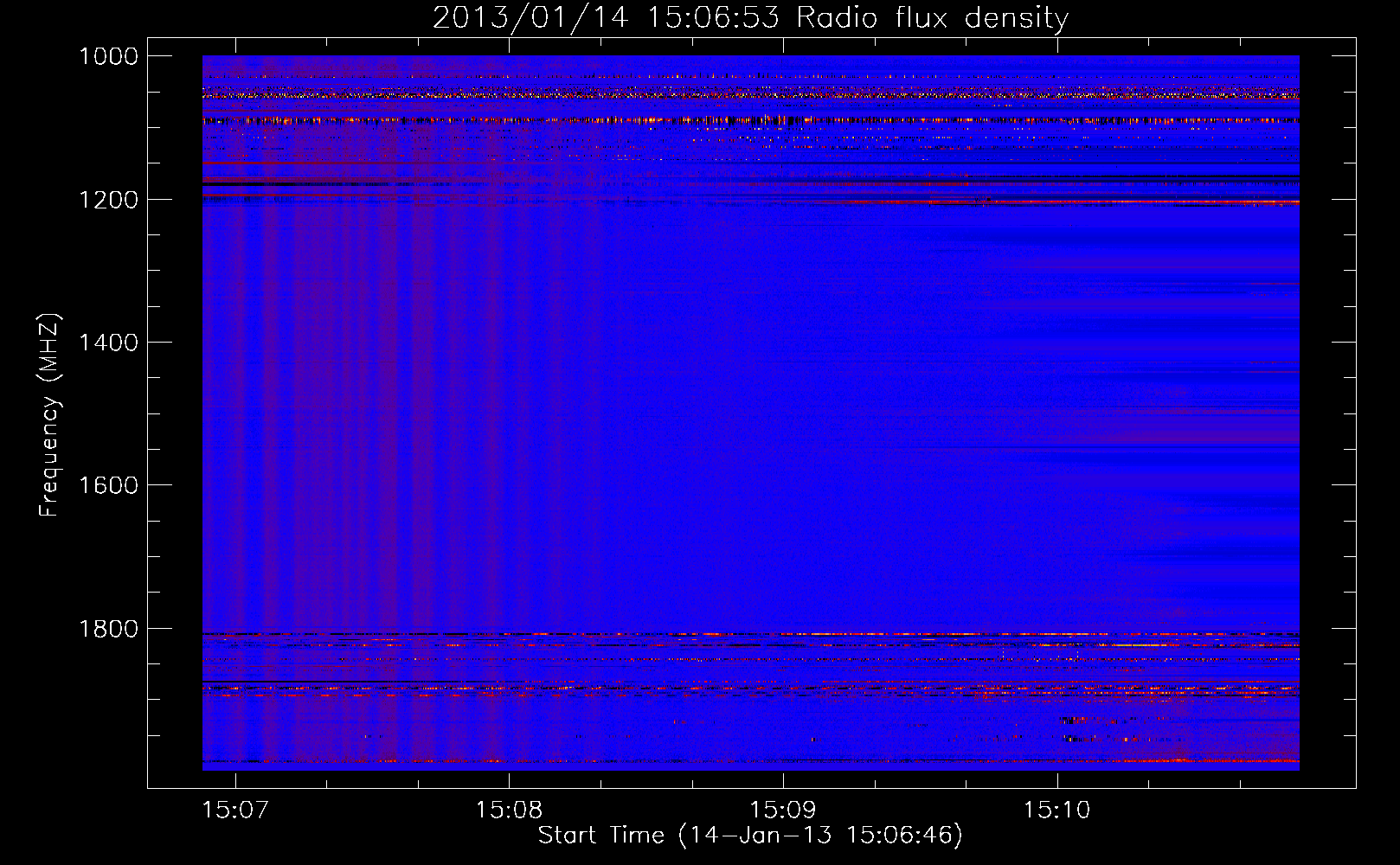Click the '15:08' time axis label
Viewport: 1400px width, 865px height.
[509, 811]
